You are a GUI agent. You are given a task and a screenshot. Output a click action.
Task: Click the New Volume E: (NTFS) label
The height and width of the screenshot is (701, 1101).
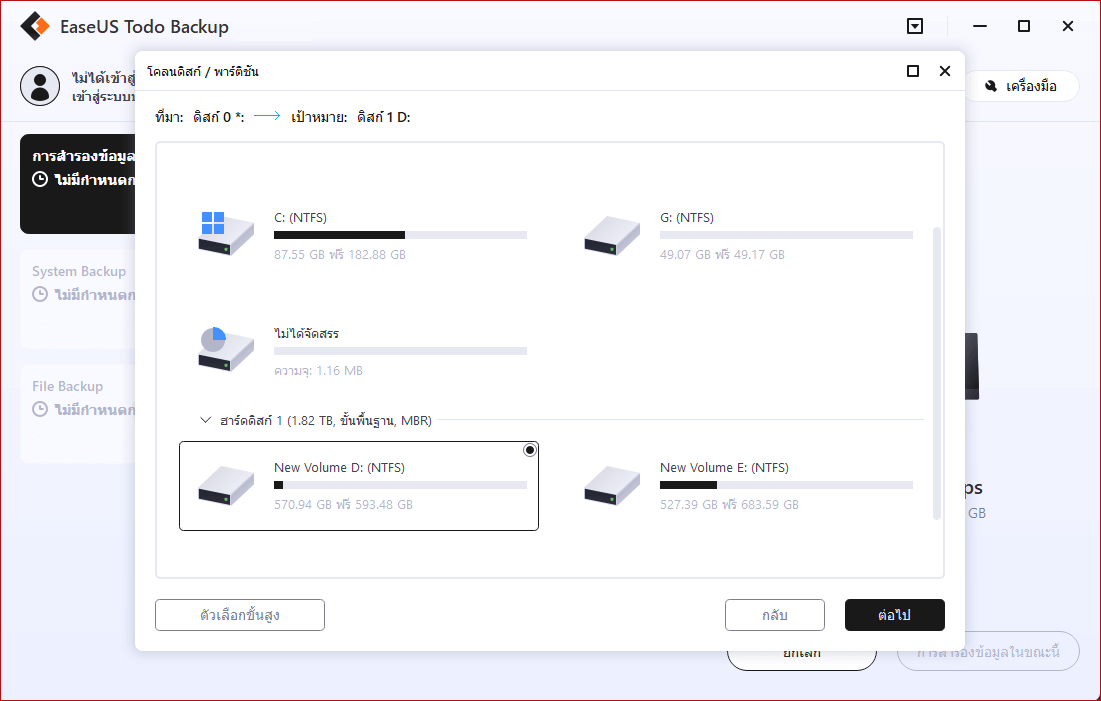click(724, 467)
